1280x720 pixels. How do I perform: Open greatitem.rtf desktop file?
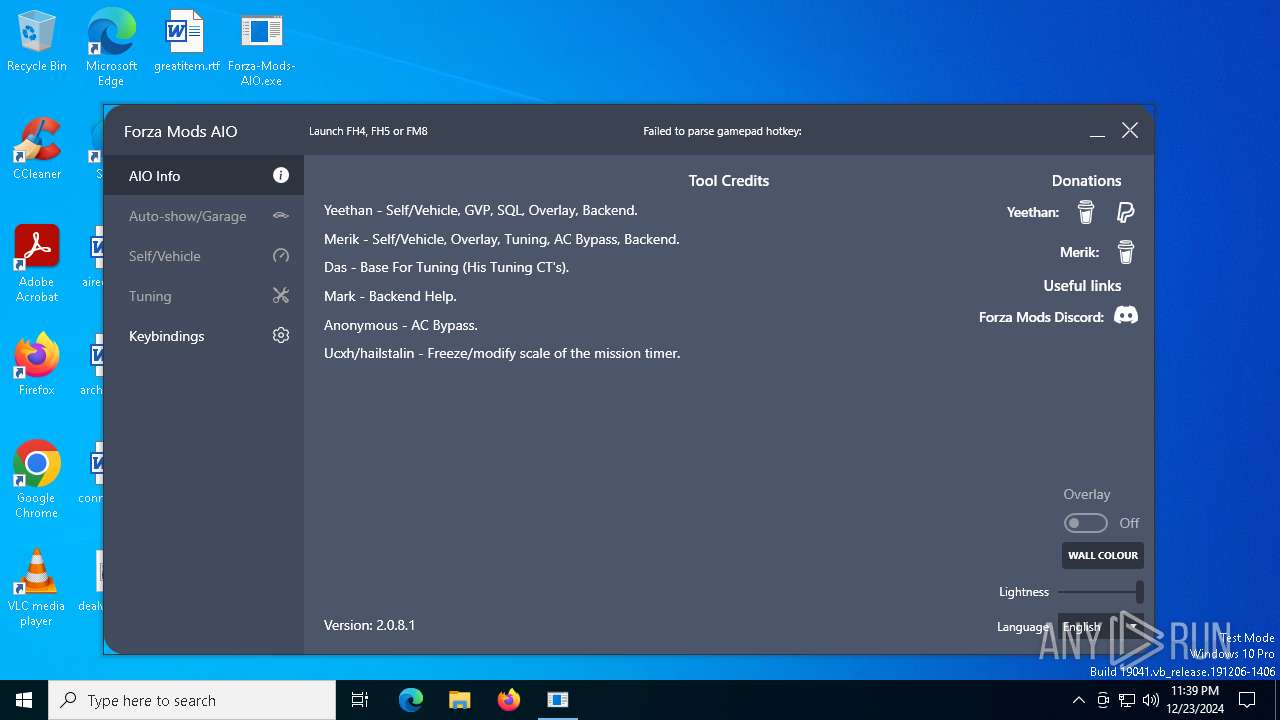[186, 42]
